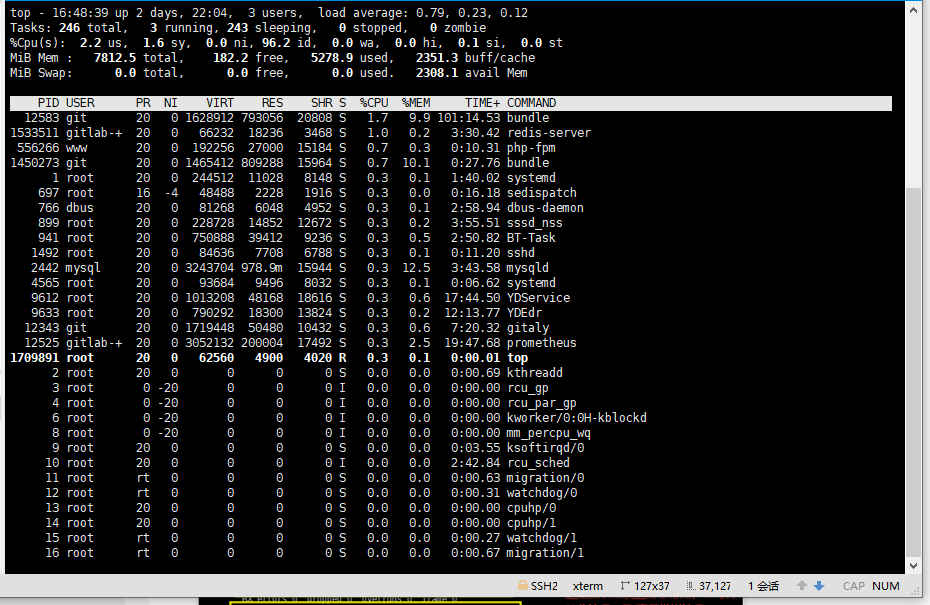Click the scrollbar up arrow

tap(913, 9)
